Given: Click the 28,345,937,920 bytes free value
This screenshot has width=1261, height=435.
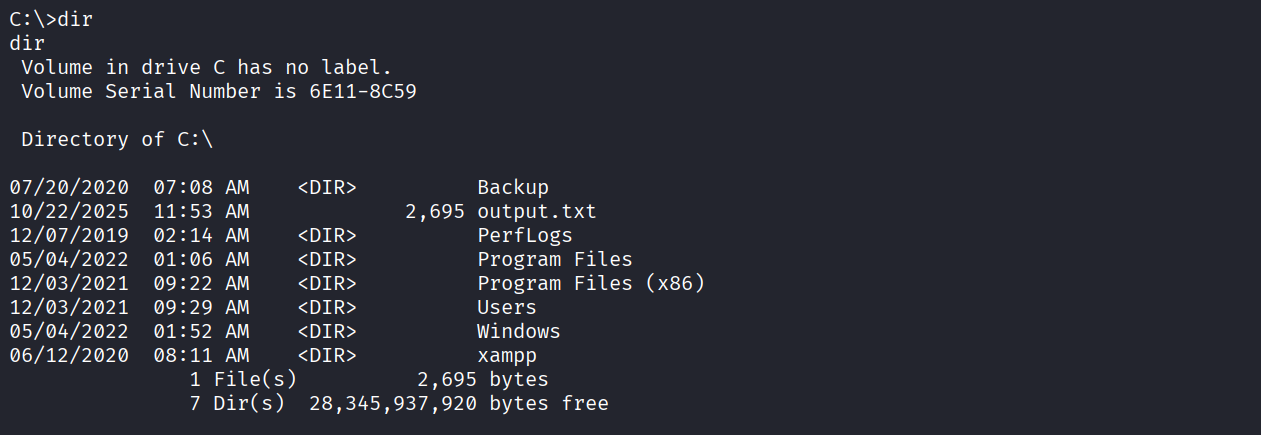Looking at the screenshot, I should pos(393,403).
